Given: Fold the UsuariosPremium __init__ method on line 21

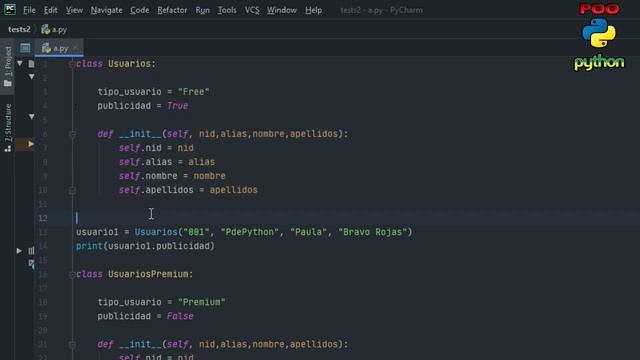Looking at the screenshot, I should (x=72, y=344).
